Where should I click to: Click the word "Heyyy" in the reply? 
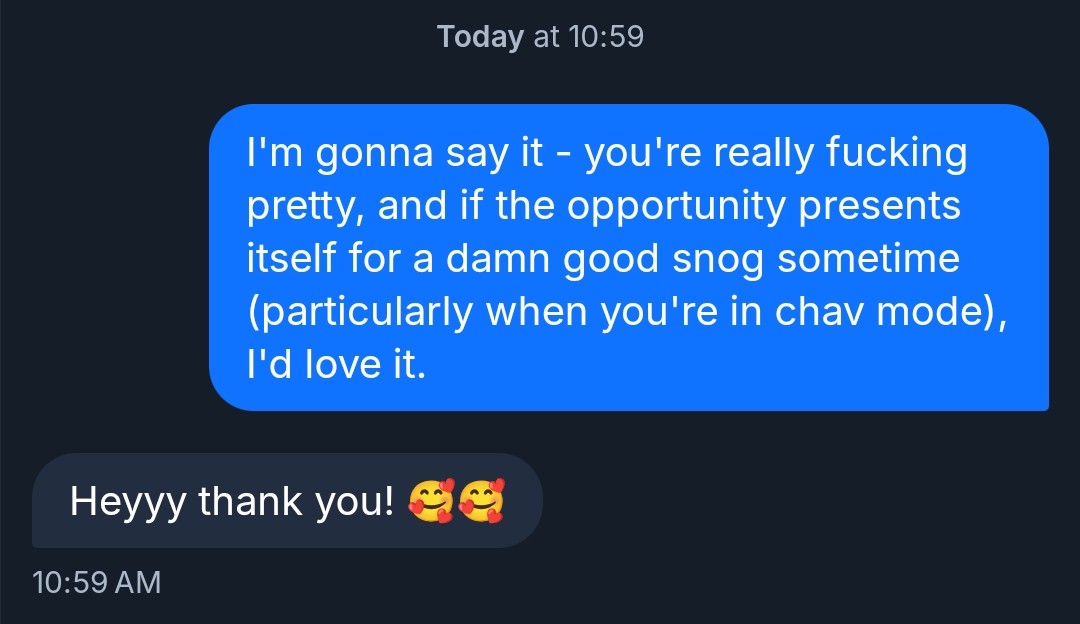tap(128, 501)
